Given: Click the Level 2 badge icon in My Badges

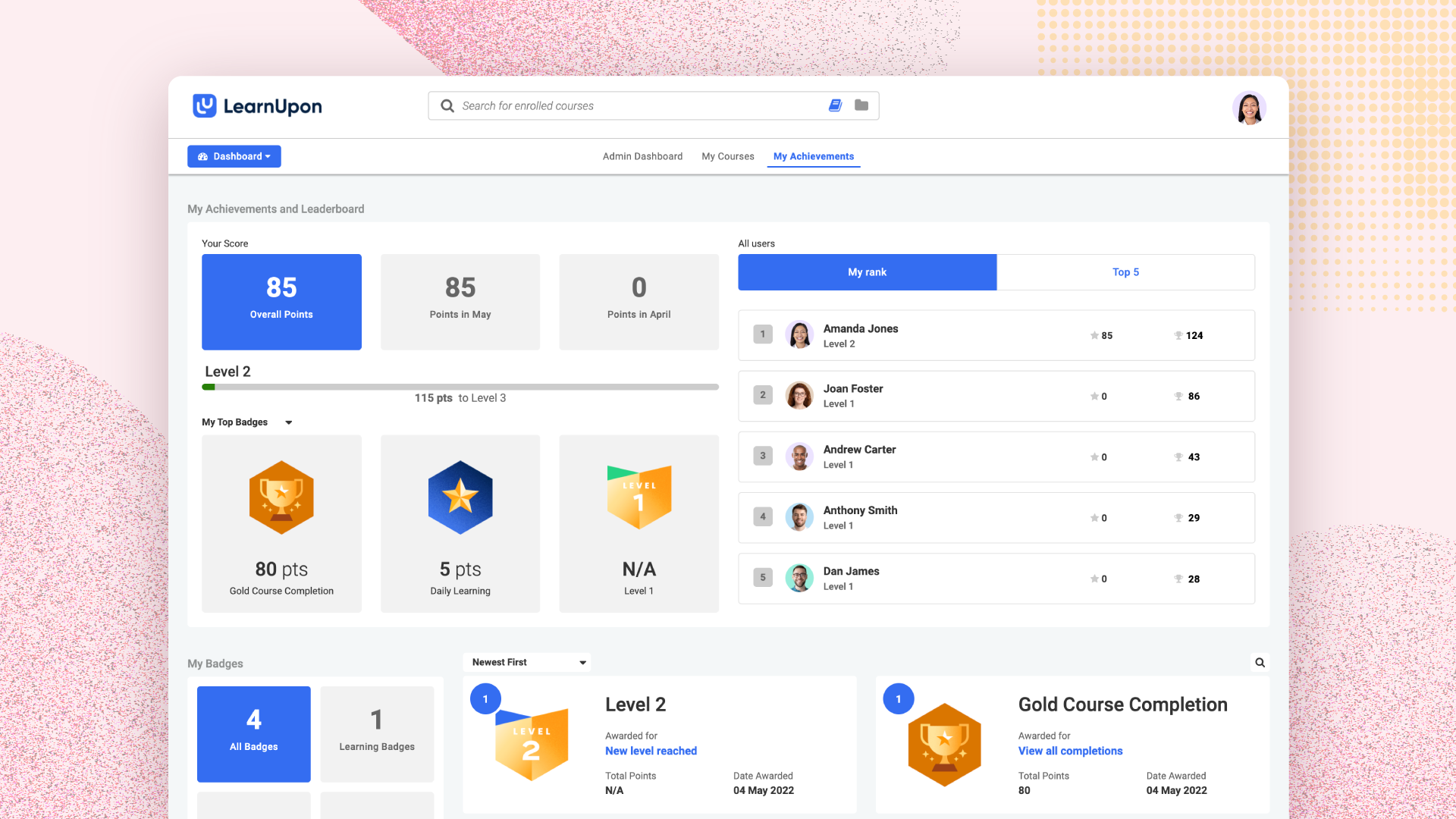Looking at the screenshot, I should click(x=531, y=745).
